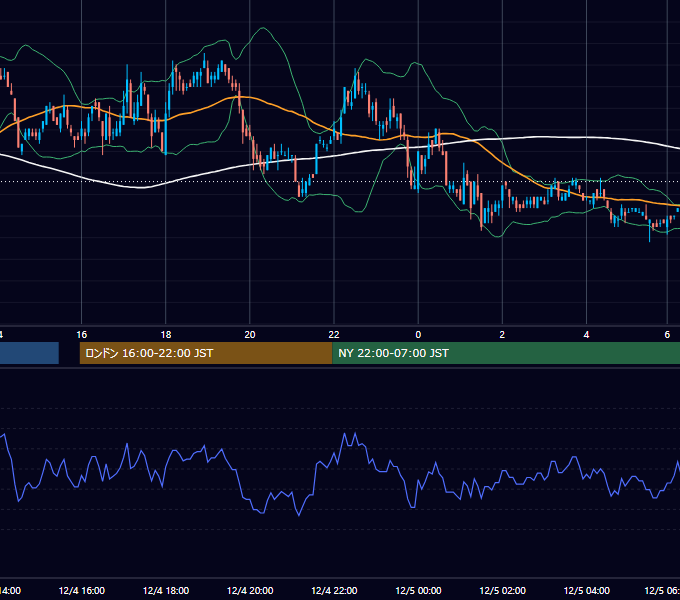Screen dimensions: 680x600
Task: Click the ロンドン 16:00-22:00 JST session bar
Action: 206,353
